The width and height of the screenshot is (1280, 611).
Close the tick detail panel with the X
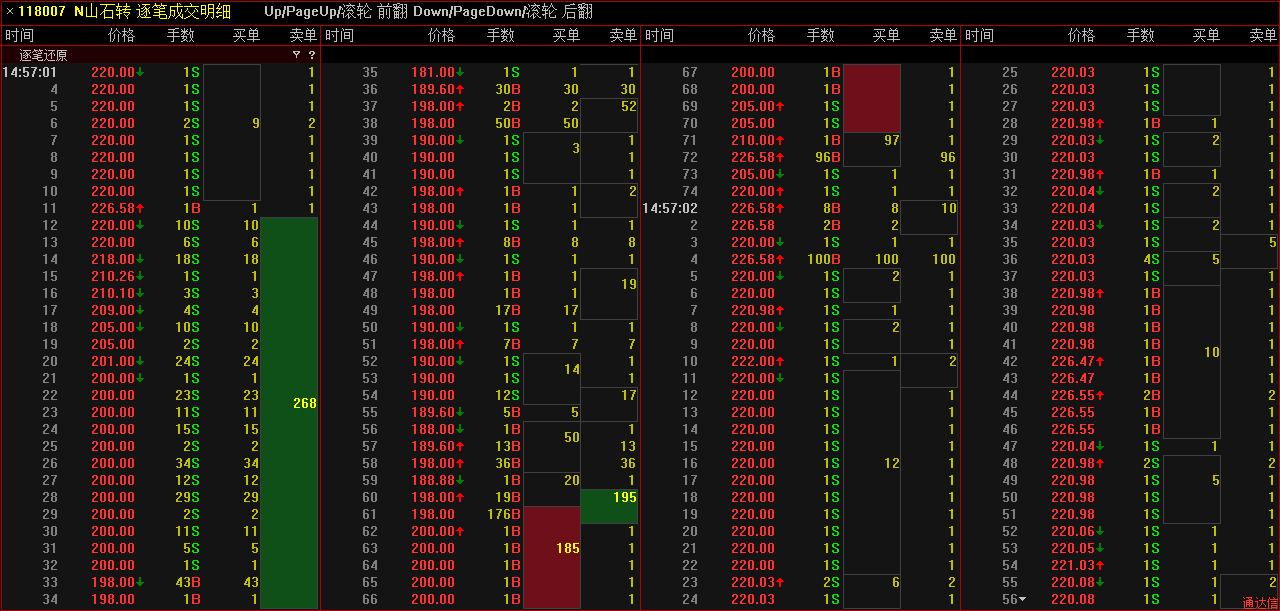click(10, 13)
